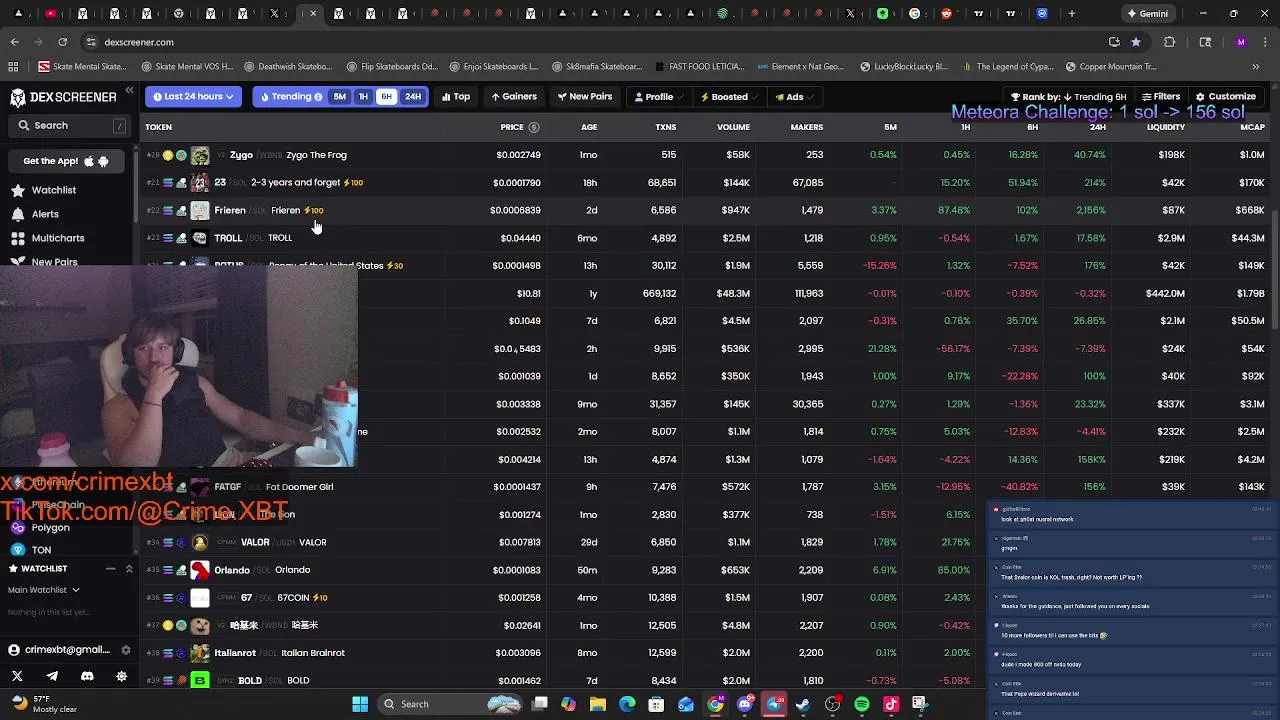Expand the Main Watchlist dropdown
Viewport: 1280px width, 720px height.
tap(44, 590)
